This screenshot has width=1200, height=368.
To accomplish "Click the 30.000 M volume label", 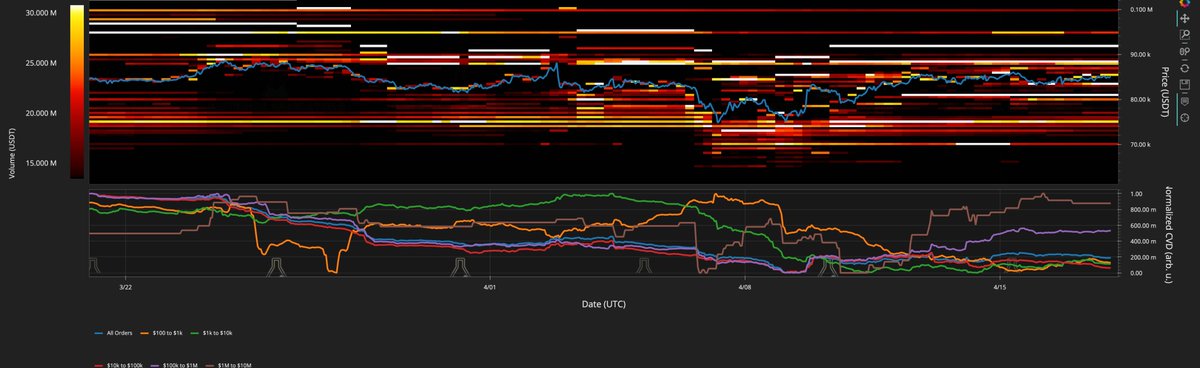I will click(x=42, y=14).
